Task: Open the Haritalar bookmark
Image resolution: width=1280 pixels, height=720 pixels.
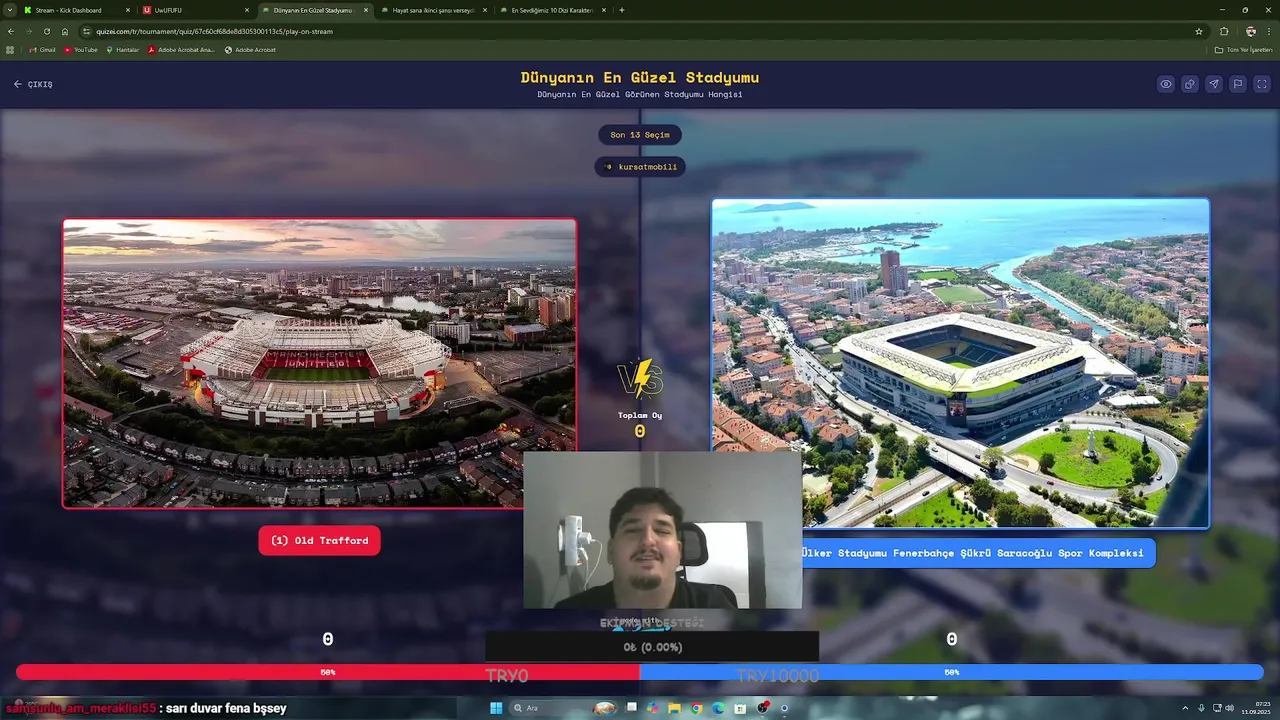Action: [x=123, y=50]
